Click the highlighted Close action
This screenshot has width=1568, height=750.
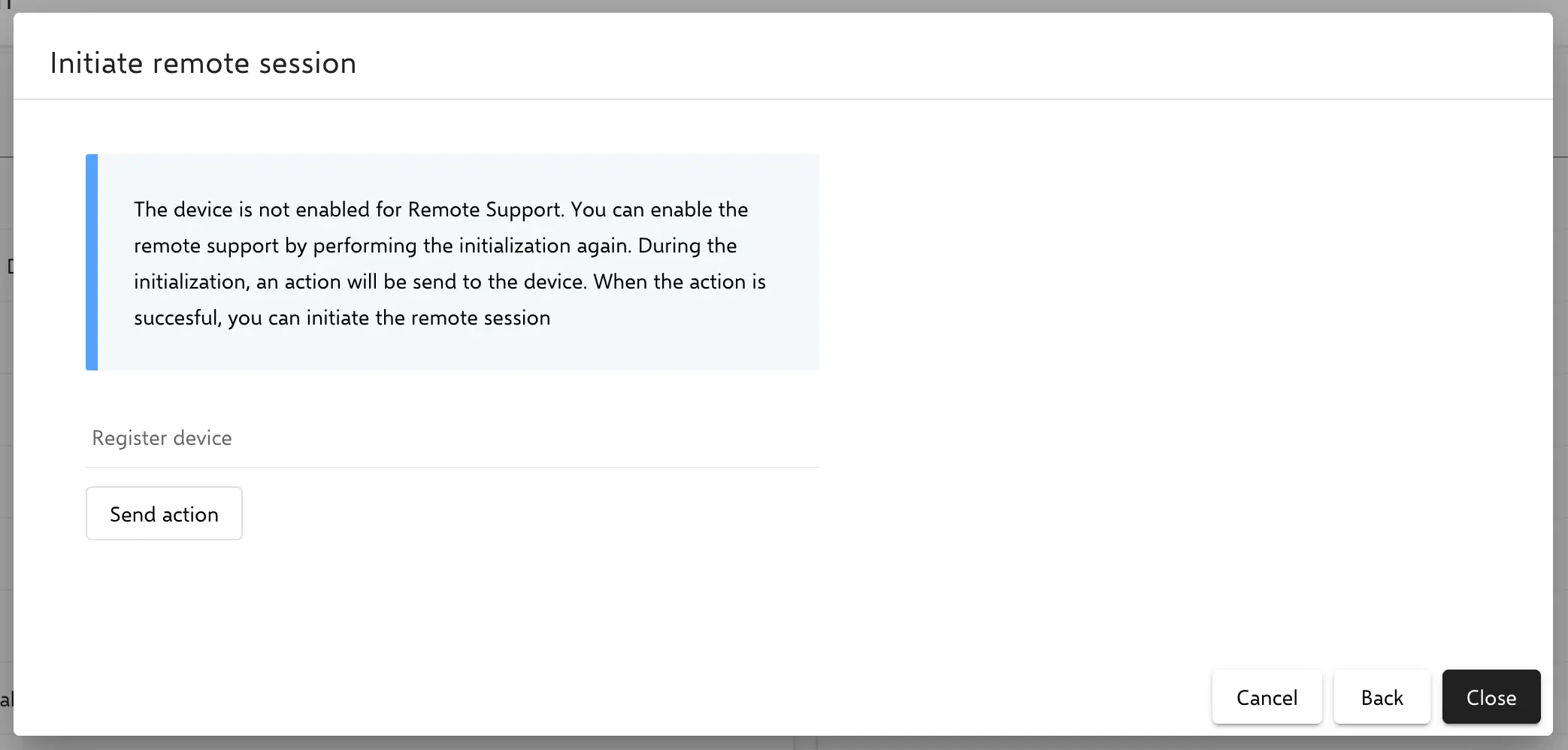tap(1491, 697)
